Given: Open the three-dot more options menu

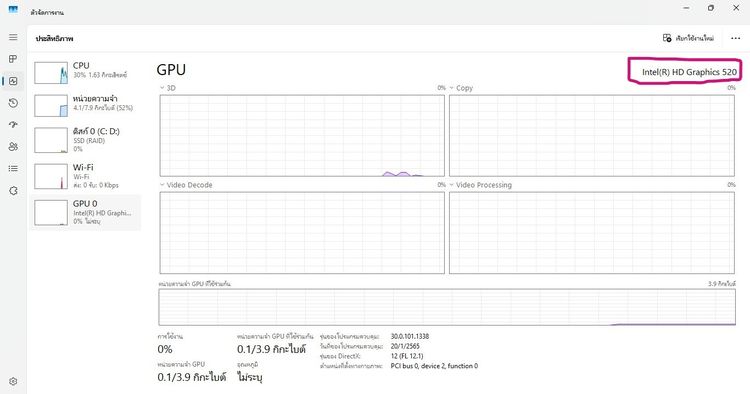Looking at the screenshot, I should tap(736, 38).
